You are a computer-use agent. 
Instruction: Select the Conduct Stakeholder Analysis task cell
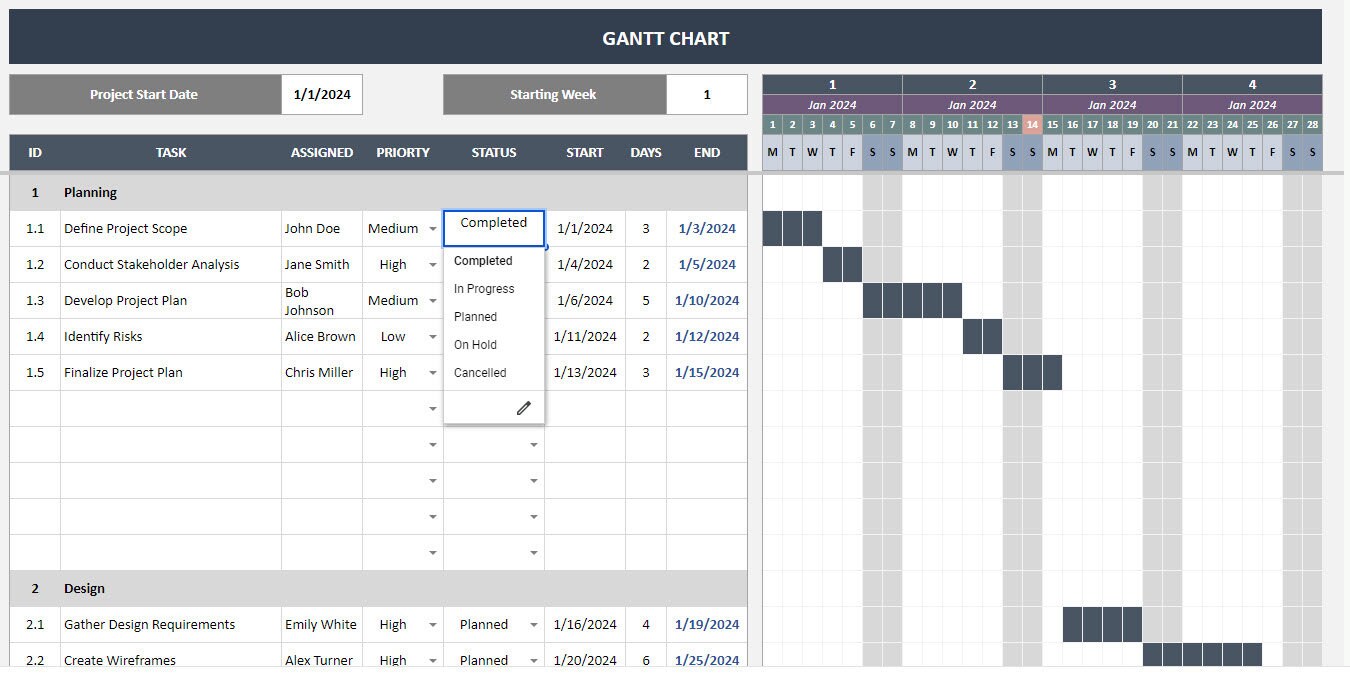pos(171,265)
